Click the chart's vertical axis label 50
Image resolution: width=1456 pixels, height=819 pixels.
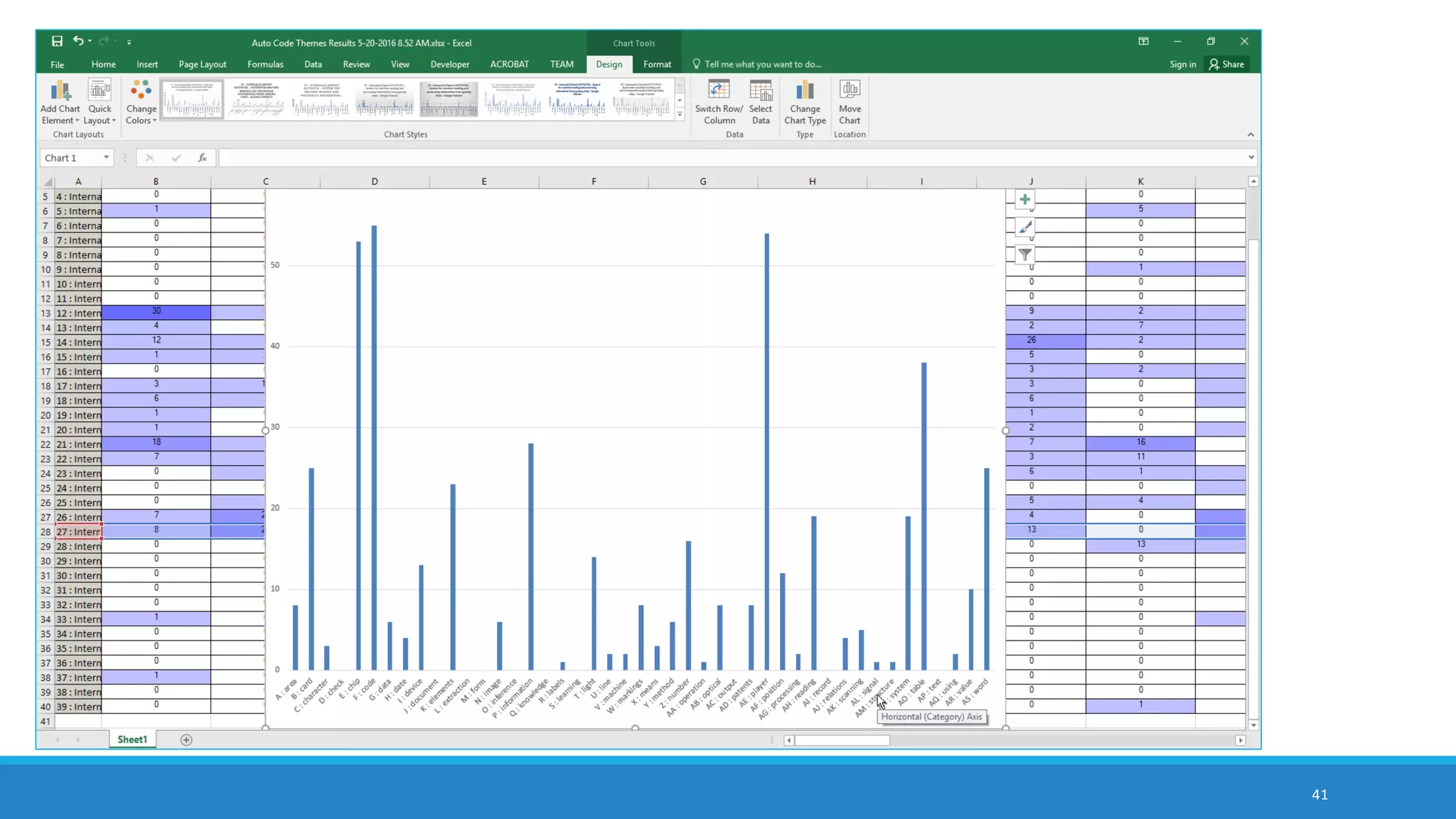coord(274,265)
